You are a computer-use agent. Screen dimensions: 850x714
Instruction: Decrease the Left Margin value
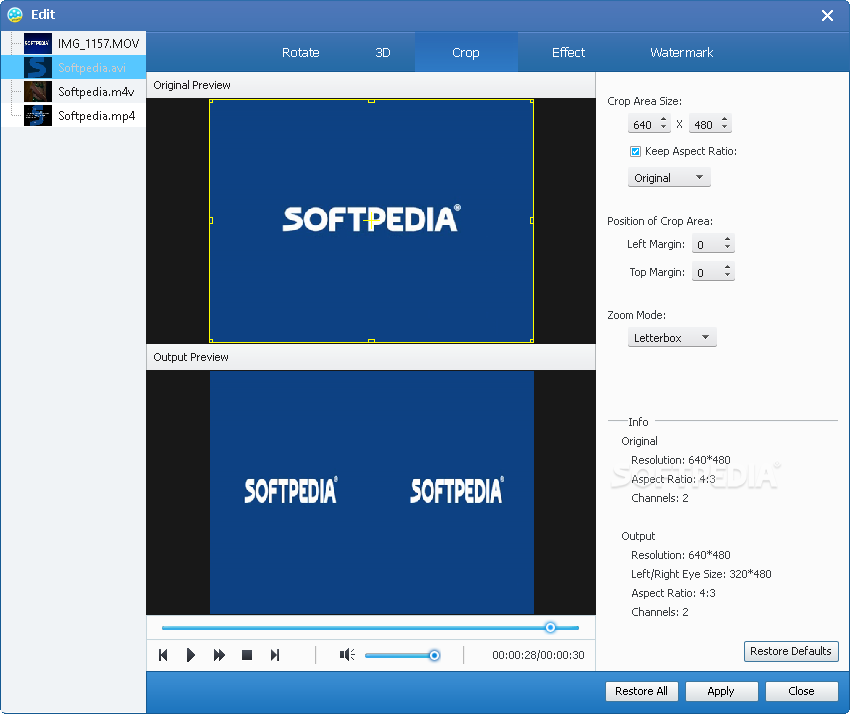click(x=727, y=248)
